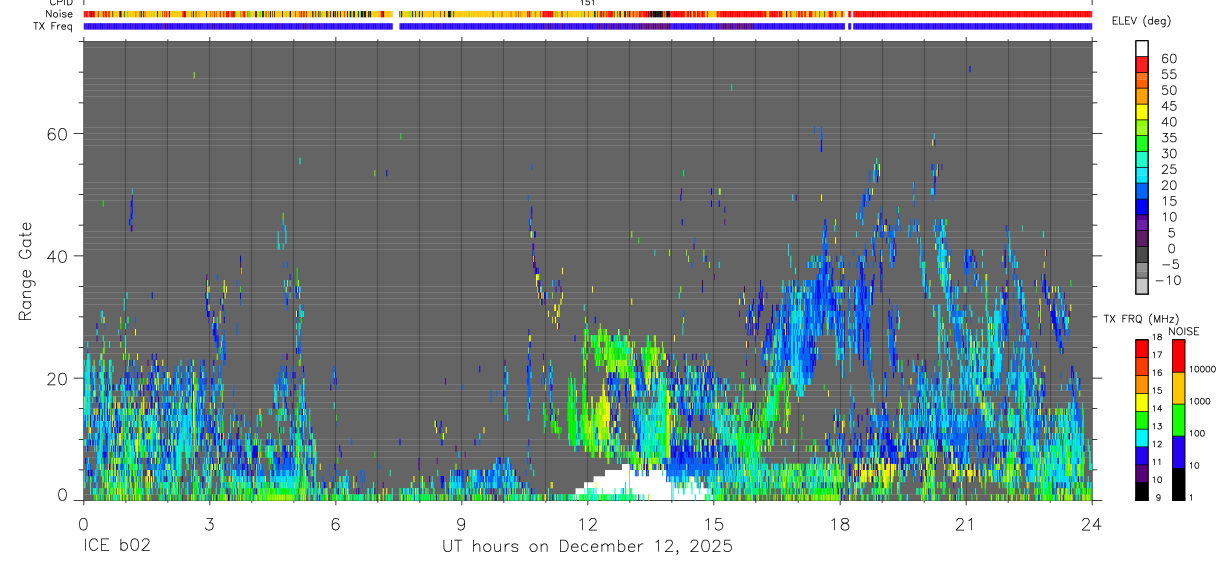Click the '21' tick on the UT hours axis
The height and width of the screenshot is (567, 1228).
[x=966, y=524]
